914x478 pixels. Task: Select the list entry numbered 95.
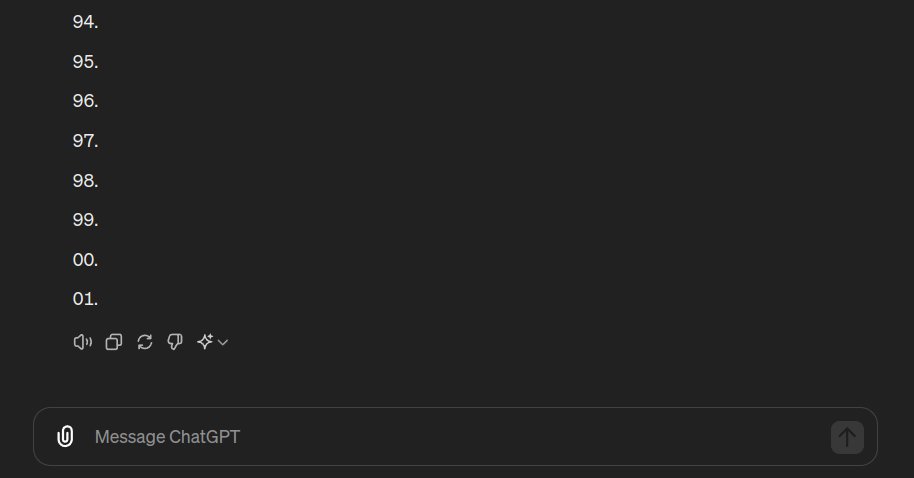[85, 62]
